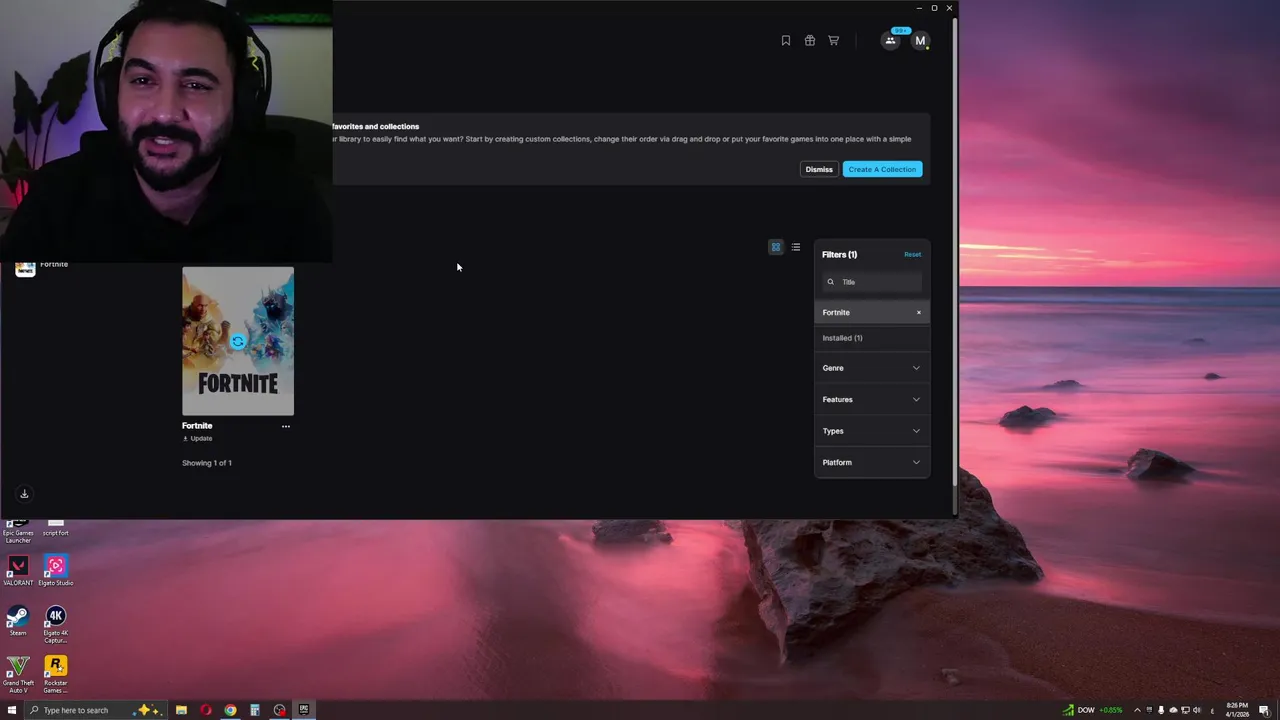Image resolution: width=1280 pixels, height=720 pixels.
Task: Switch library to list view
Action: click(x=796, y=247)
